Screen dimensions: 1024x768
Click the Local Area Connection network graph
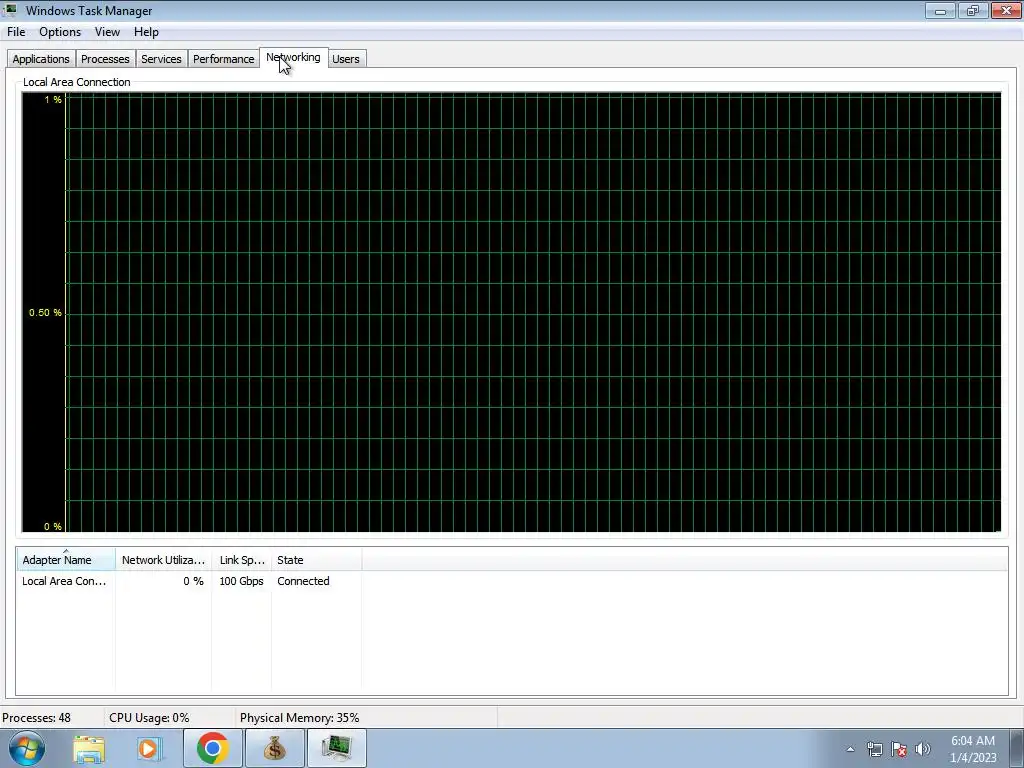(511, 312)
